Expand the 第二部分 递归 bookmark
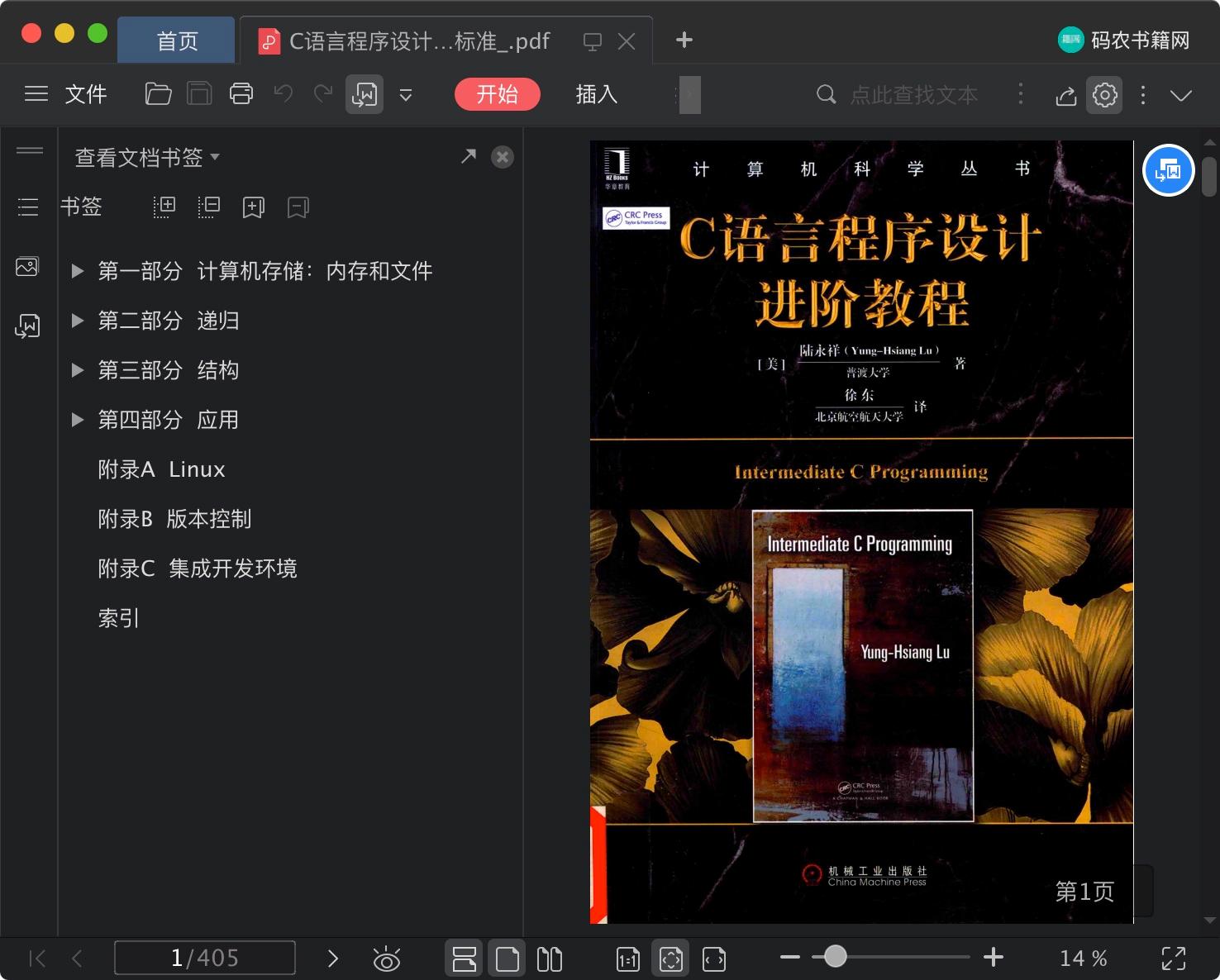Screen dimensions: 1220x980 coord(78,321)
